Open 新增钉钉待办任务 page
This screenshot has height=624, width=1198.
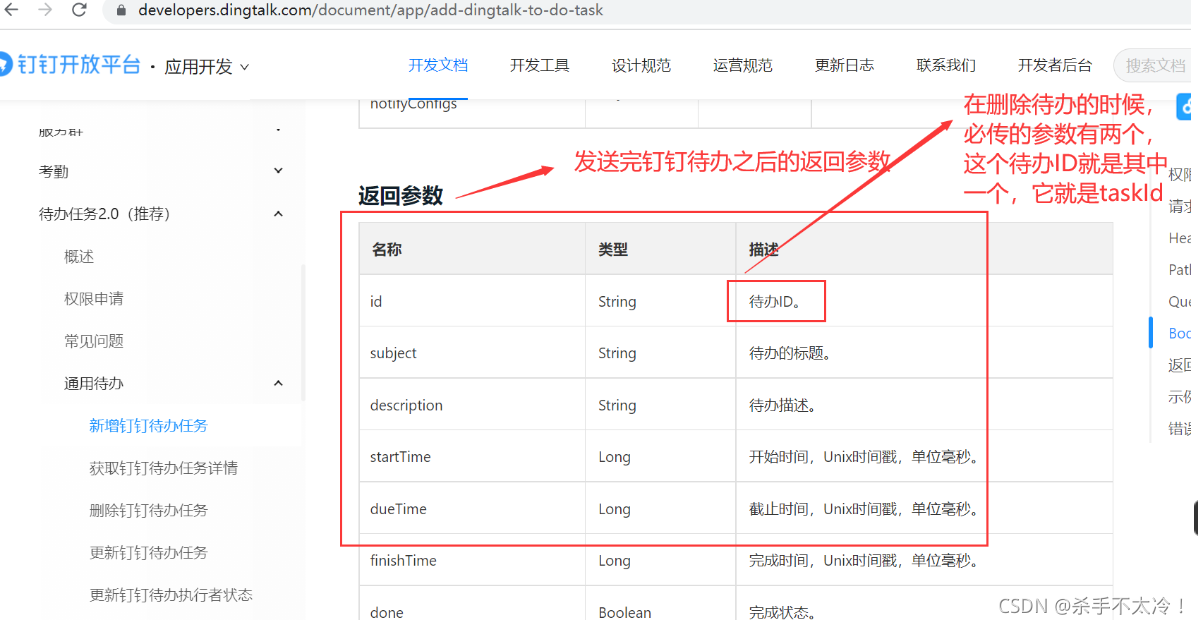pos(148,425)
